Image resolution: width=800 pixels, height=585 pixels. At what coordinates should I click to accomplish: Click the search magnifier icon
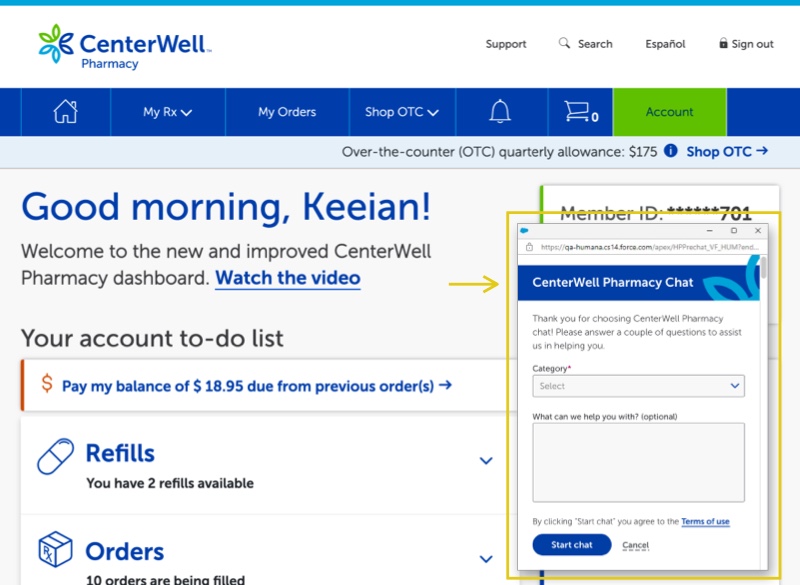point(564,43)
